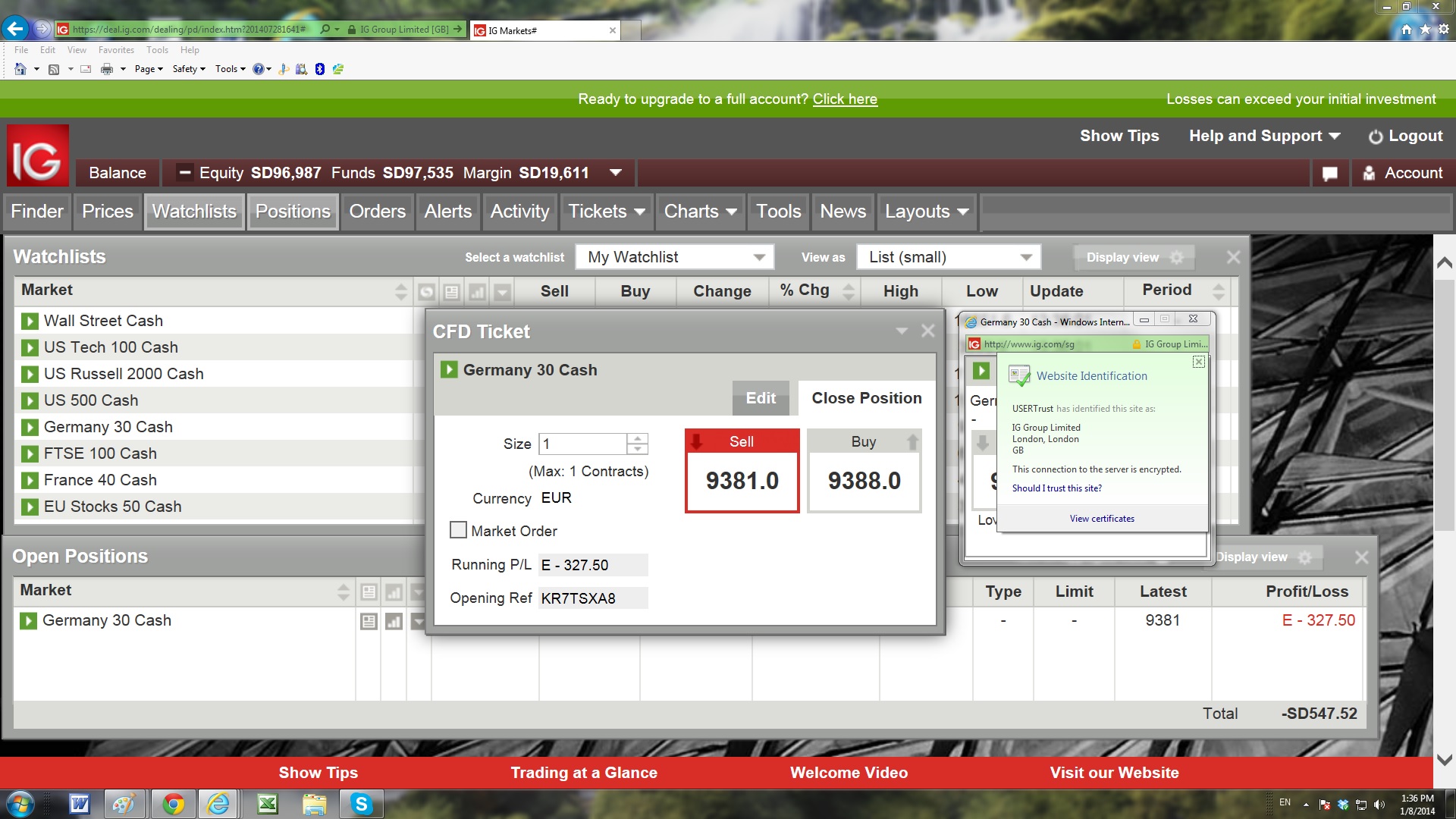The width and height of the screenshot is (1456, 819).
Task: Open Skype from taskbar
Action: point(362,804)
